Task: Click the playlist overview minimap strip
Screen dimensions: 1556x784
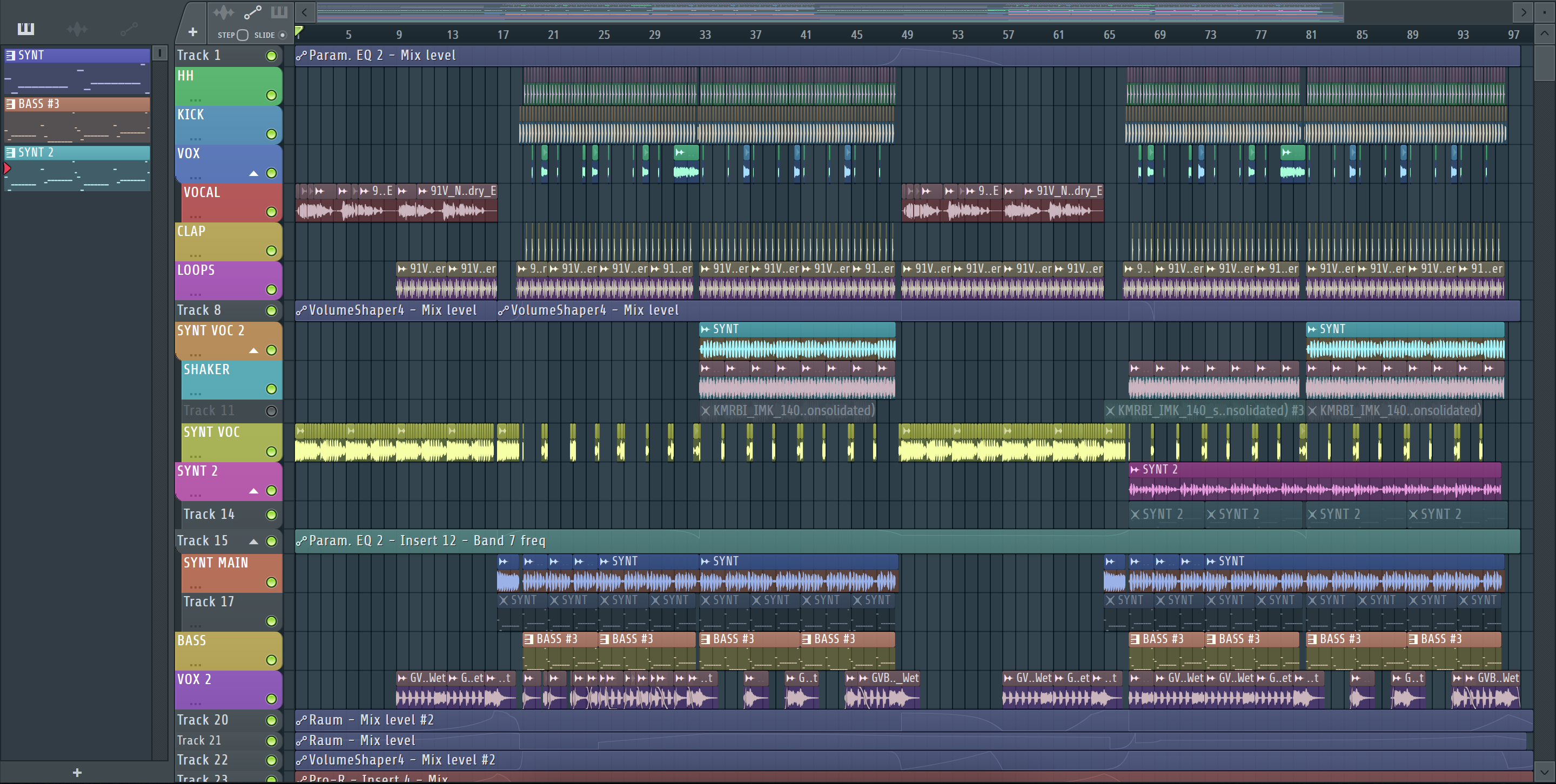Action: point(830,12)
